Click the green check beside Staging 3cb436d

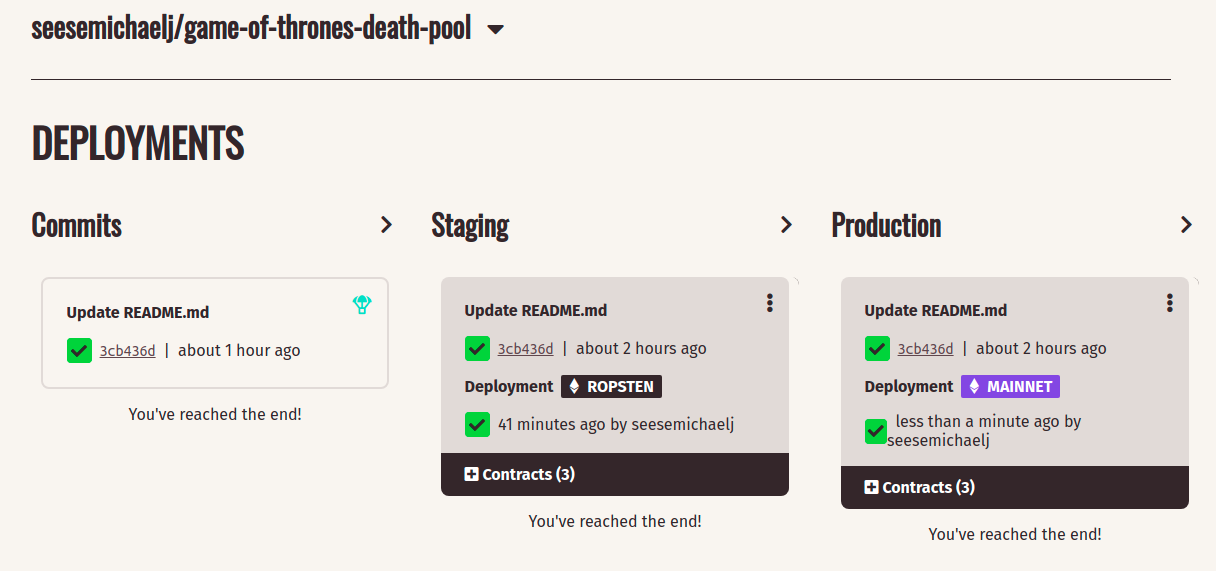(x=478, y=349)
